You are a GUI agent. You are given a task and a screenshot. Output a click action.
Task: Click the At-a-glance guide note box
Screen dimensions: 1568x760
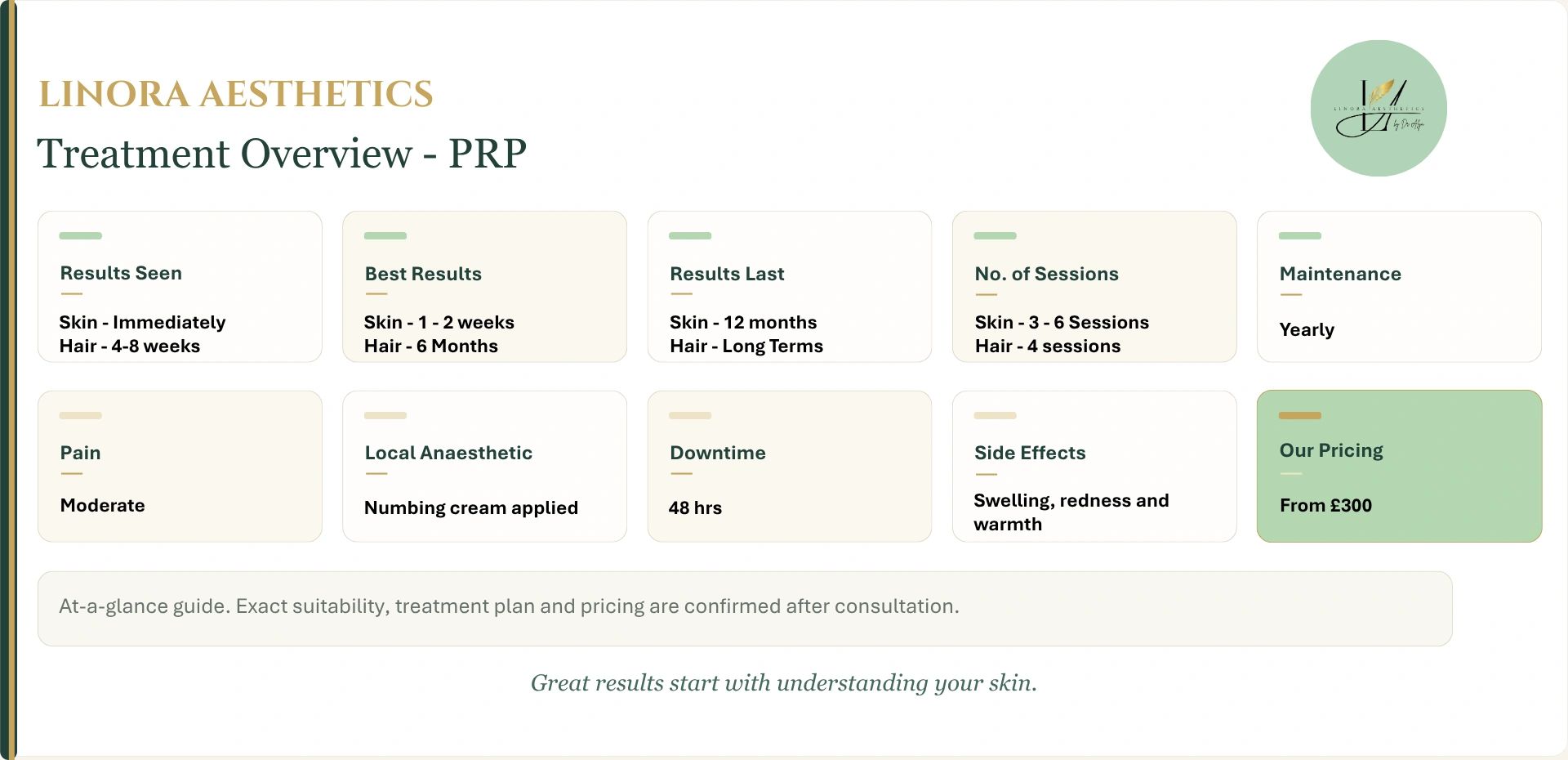point(745,609)
